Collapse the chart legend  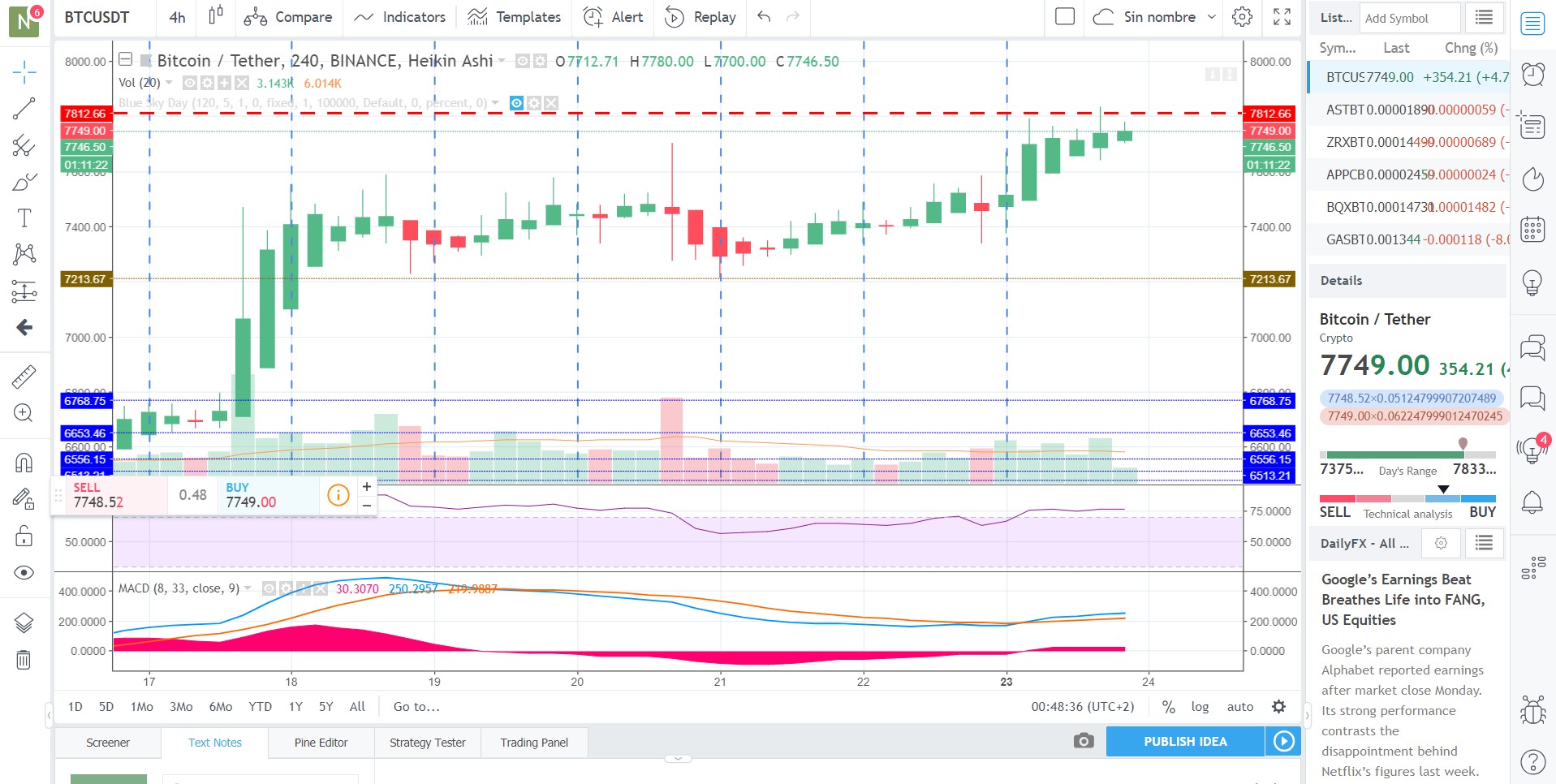126,59
